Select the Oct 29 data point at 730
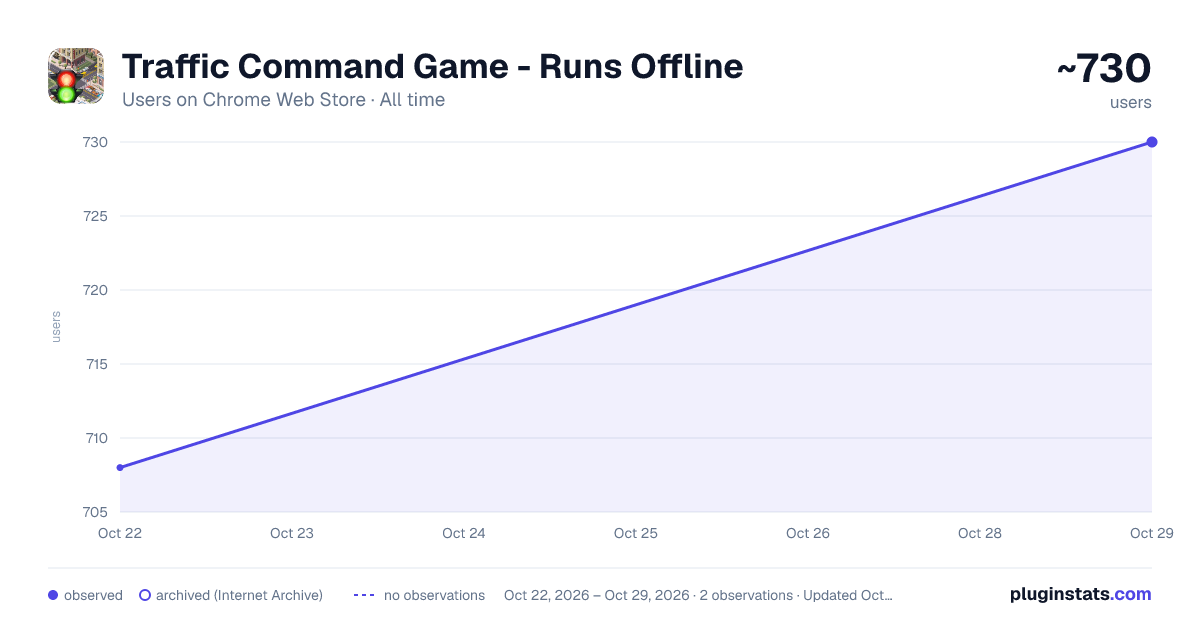This screenshot has height=630, width=1200. pyautogui.click(x=1152, y=142)
